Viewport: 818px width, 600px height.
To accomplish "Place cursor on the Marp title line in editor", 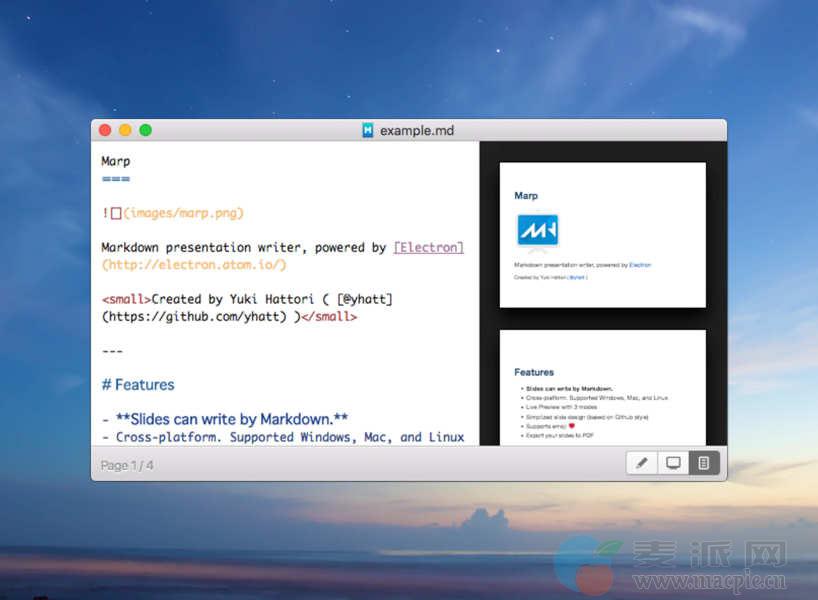I will (x=116, y=161).
